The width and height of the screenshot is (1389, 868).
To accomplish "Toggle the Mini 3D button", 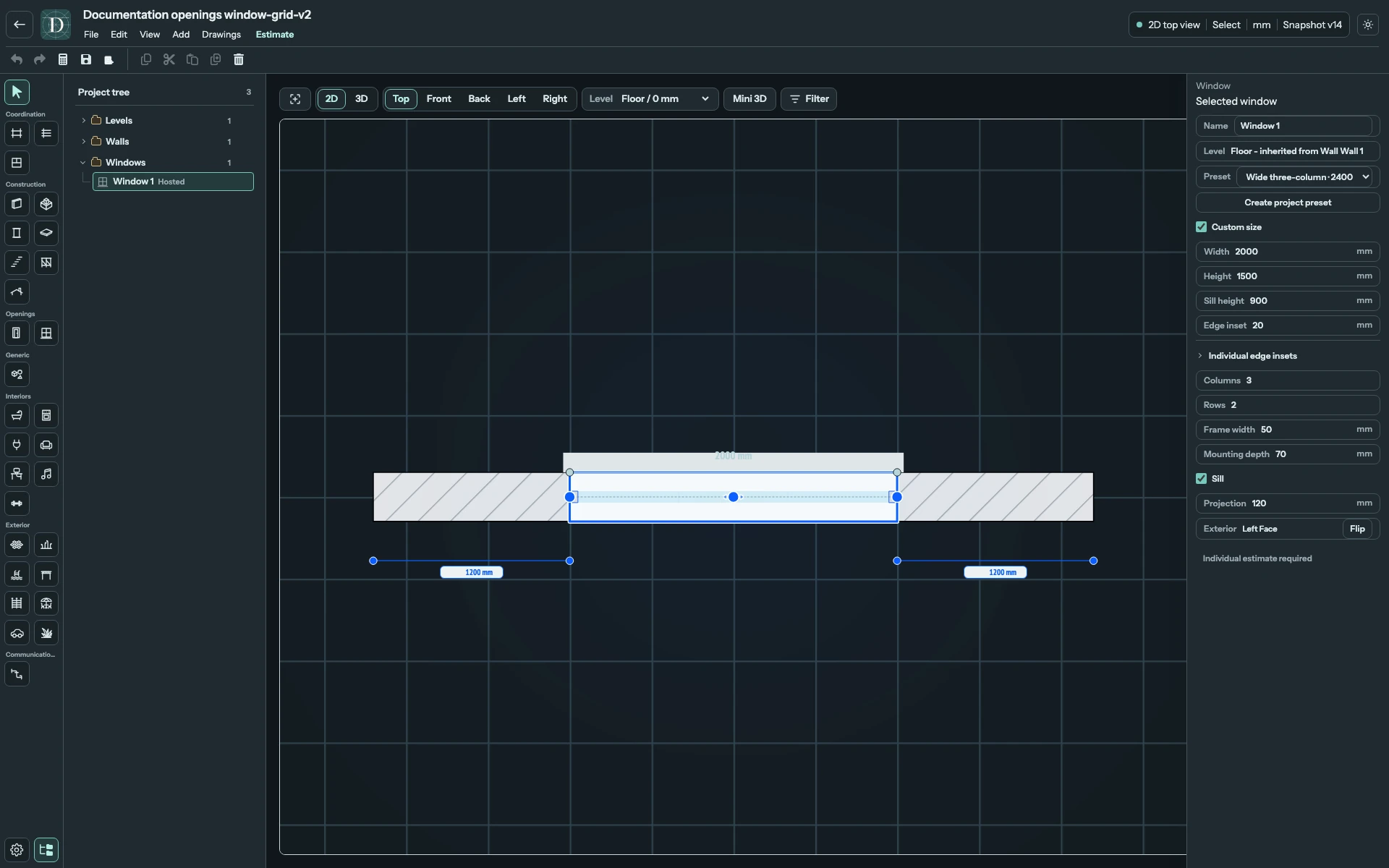I will (749, 99).
